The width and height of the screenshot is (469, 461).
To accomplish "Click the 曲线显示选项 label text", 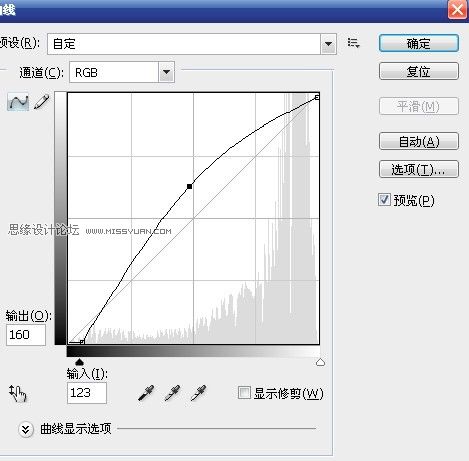I will (x=76, y=429).
